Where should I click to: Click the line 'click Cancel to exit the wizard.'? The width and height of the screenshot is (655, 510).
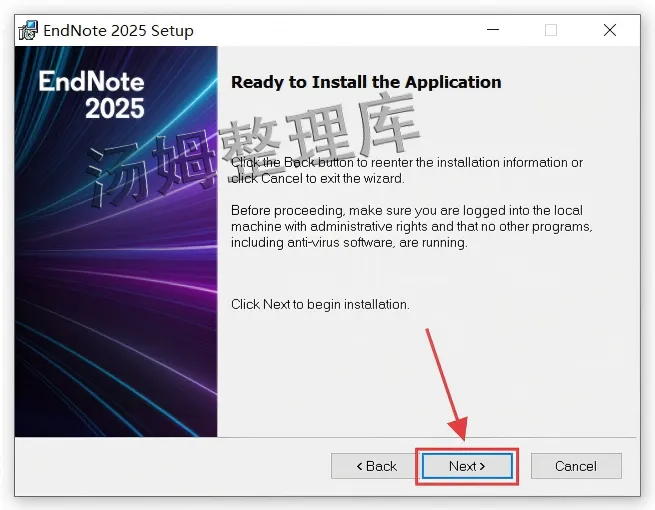tap(317, 178)
